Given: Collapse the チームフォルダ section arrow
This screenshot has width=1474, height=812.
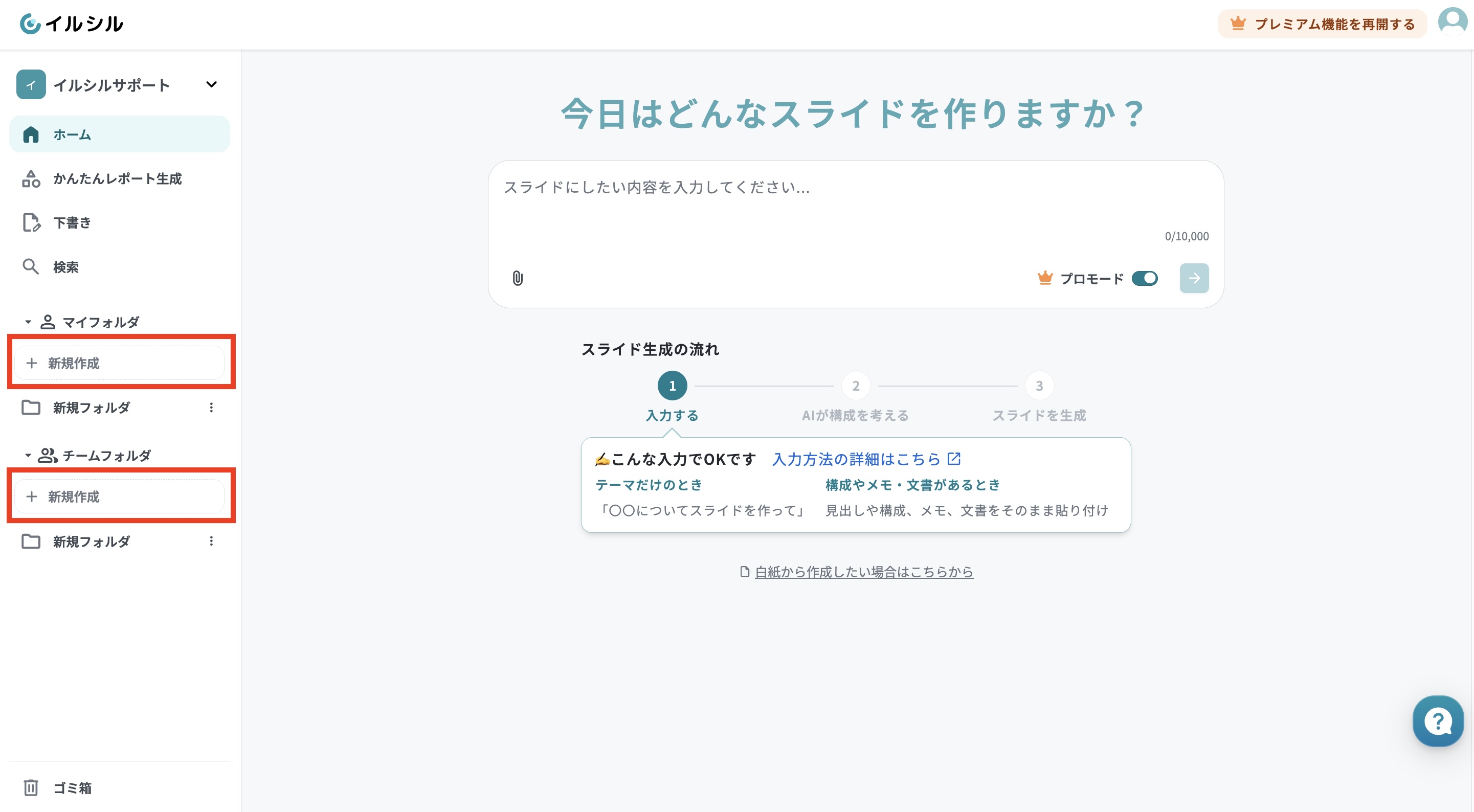Looking at the screenshot, I should point(28,456).
